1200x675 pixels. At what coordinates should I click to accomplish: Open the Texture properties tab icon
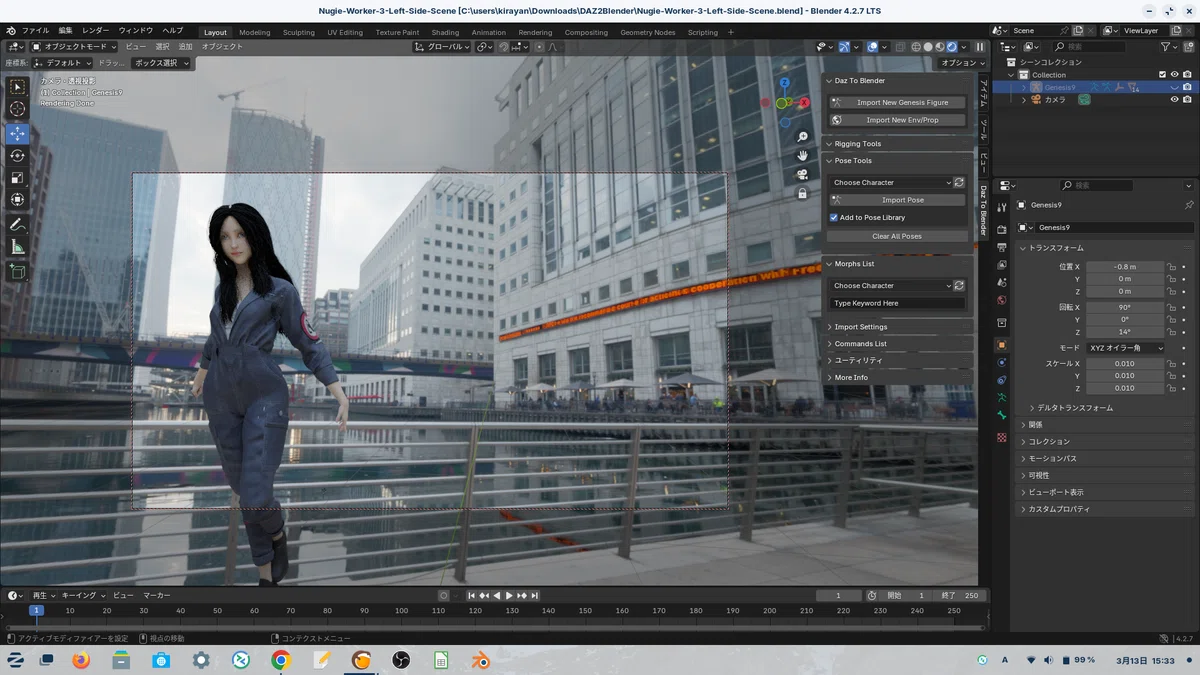pos(1001,438)
